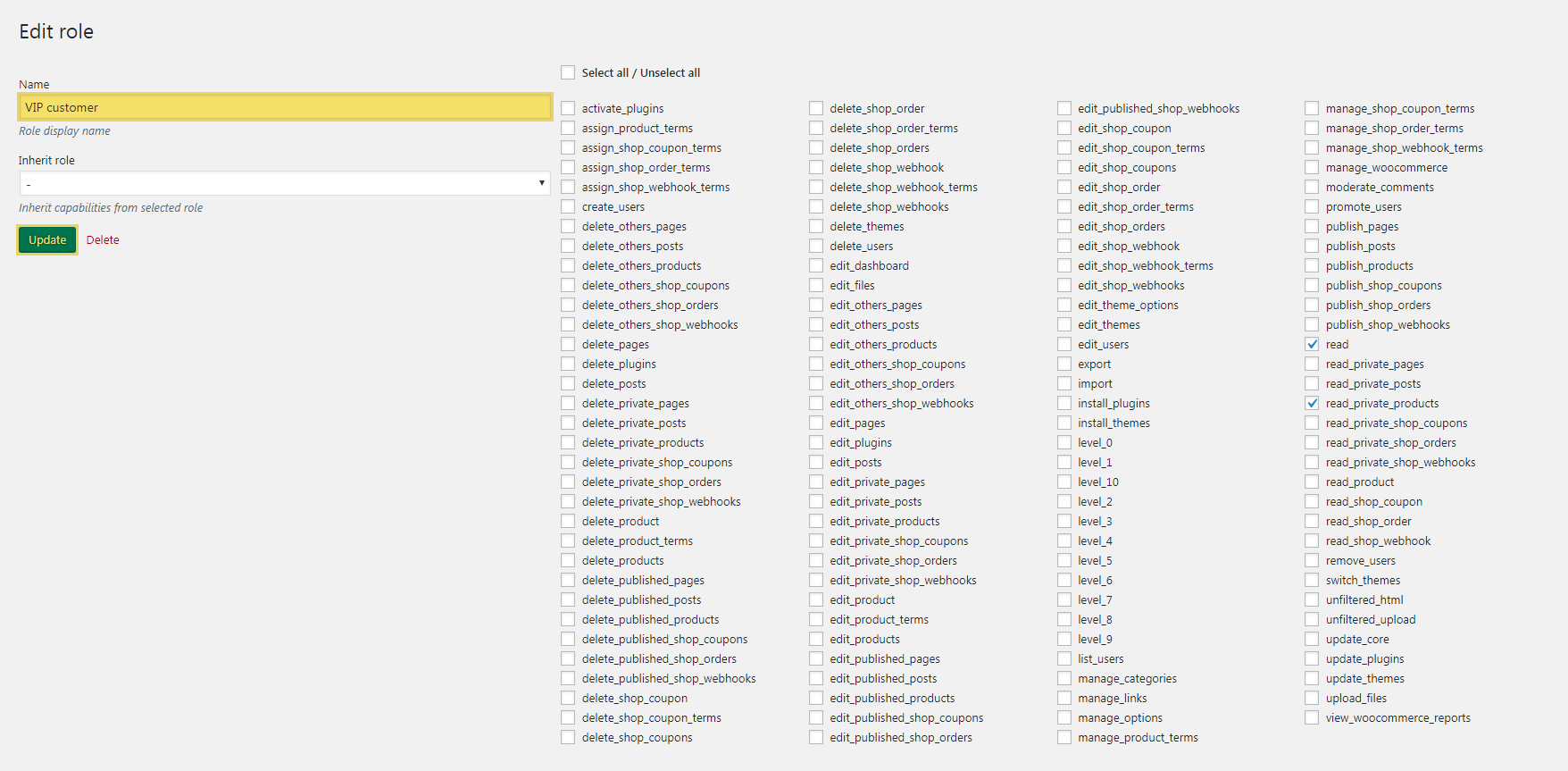Screen dimensions: 1568x771
Task: Tick the manage_woocommerce checkbox
Action: pyautogui.click(x=1312, y=167)
